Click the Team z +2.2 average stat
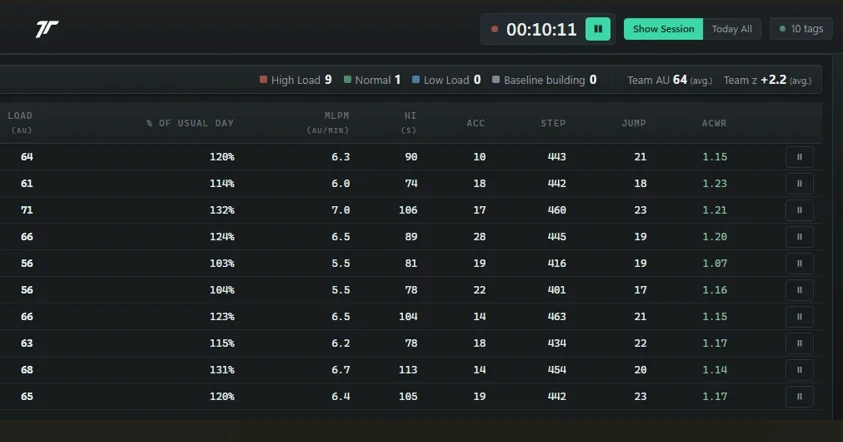Image resolution: width=843 pixels, height=442 pixels. [767, 80]
